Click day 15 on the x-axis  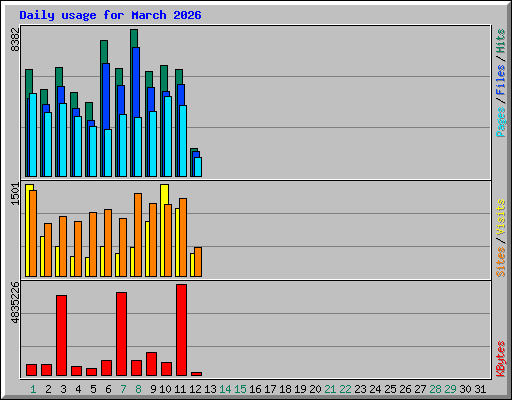(240, 389)
